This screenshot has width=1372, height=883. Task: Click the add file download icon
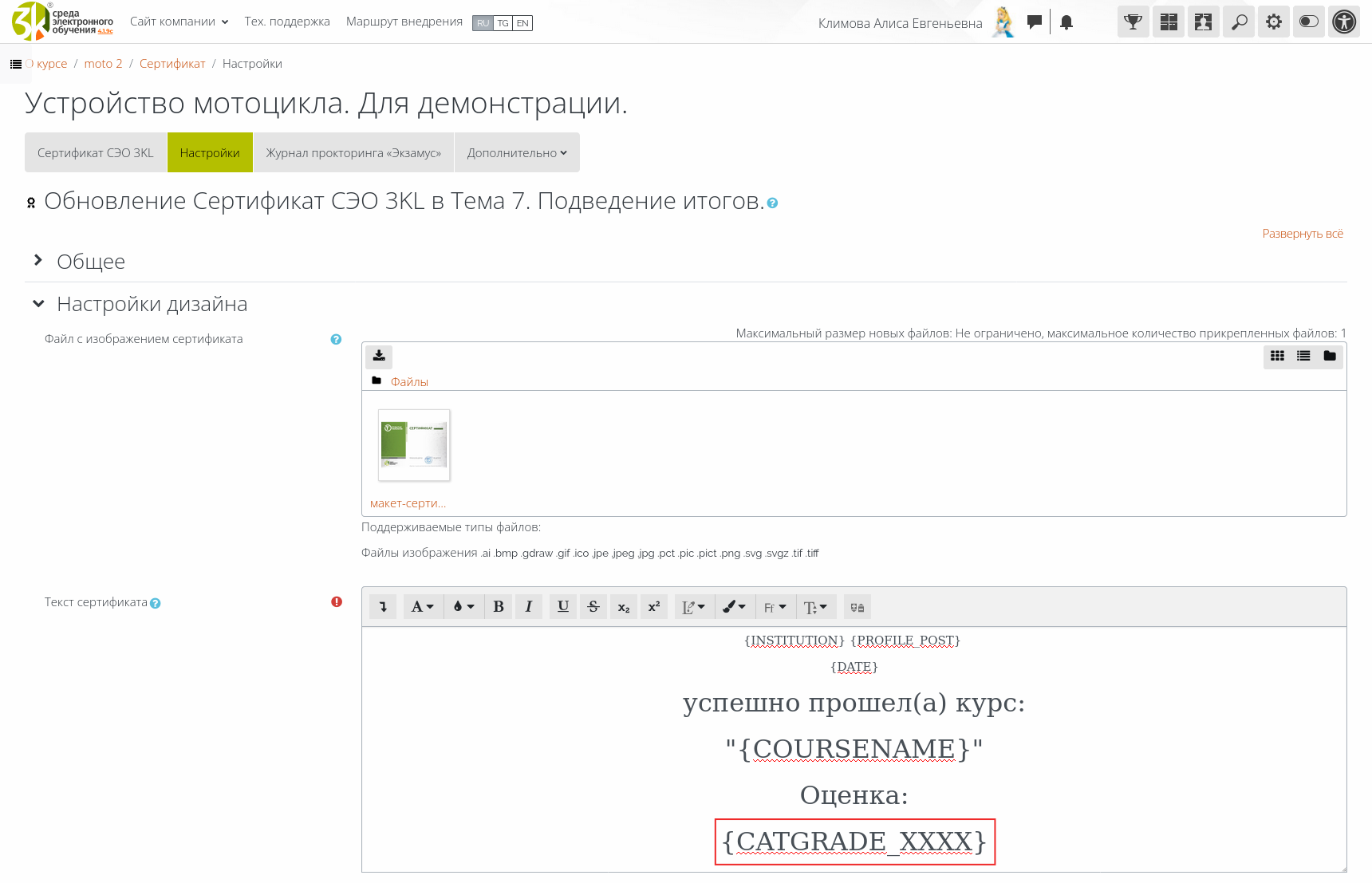coord(379,356)
